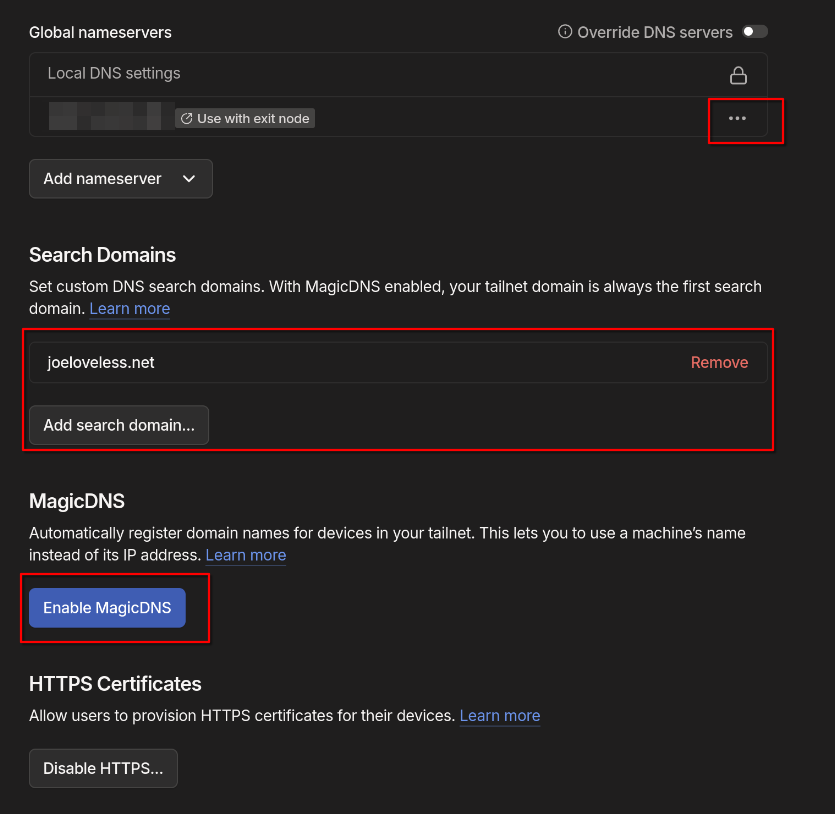Select the joeloveless.net domain entry text
This screenshot has width=835, height=814.
(101, 362)
